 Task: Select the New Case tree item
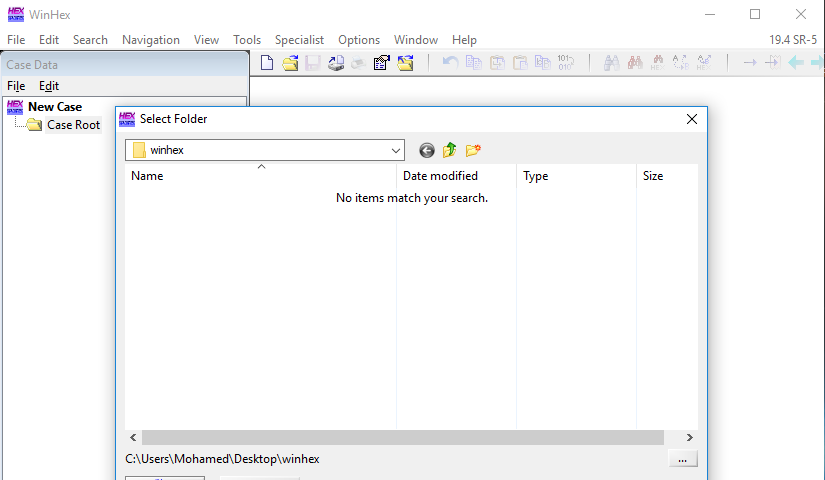tap(55, 107)
